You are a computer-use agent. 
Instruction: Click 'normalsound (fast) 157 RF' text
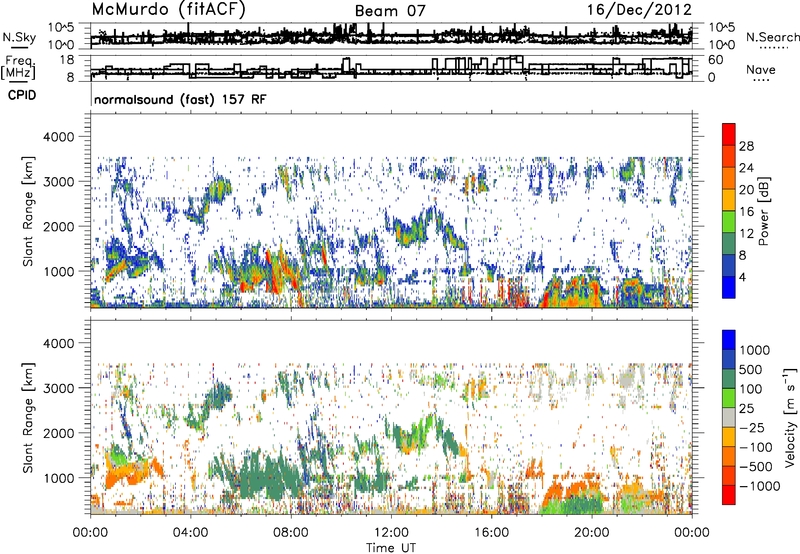[x=180, y=99]
